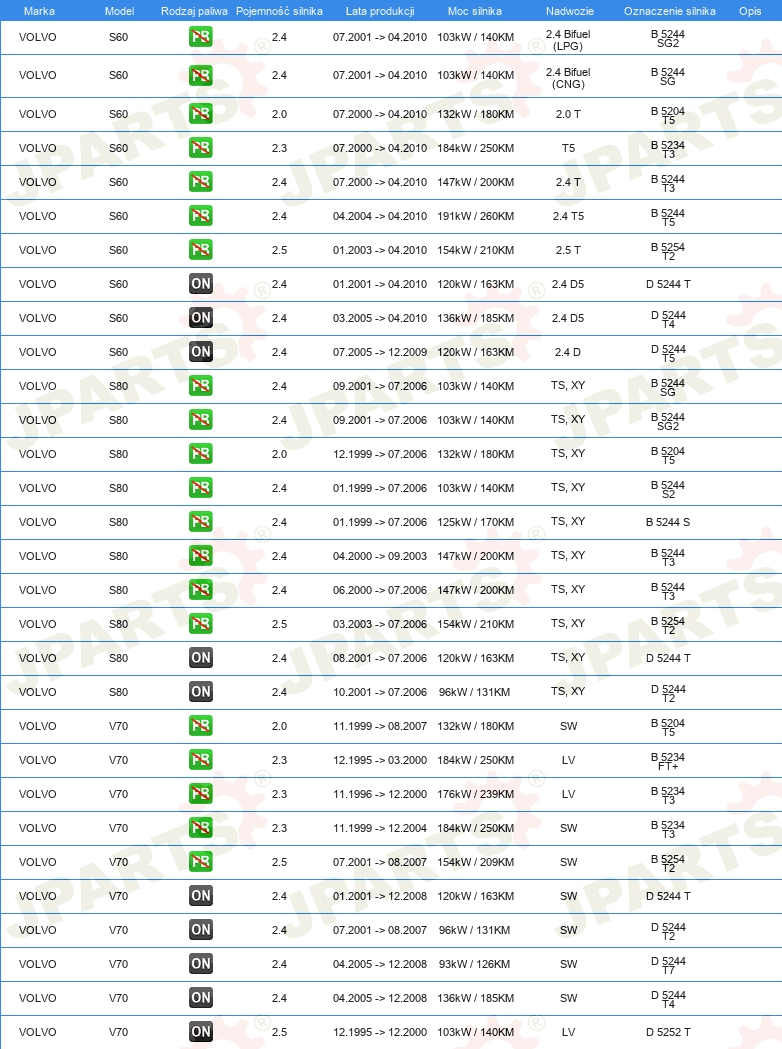Click the PB icon in the S80 B 5244 S2 row
This screenshot has height=1049, width=782.
pos(201,488)
